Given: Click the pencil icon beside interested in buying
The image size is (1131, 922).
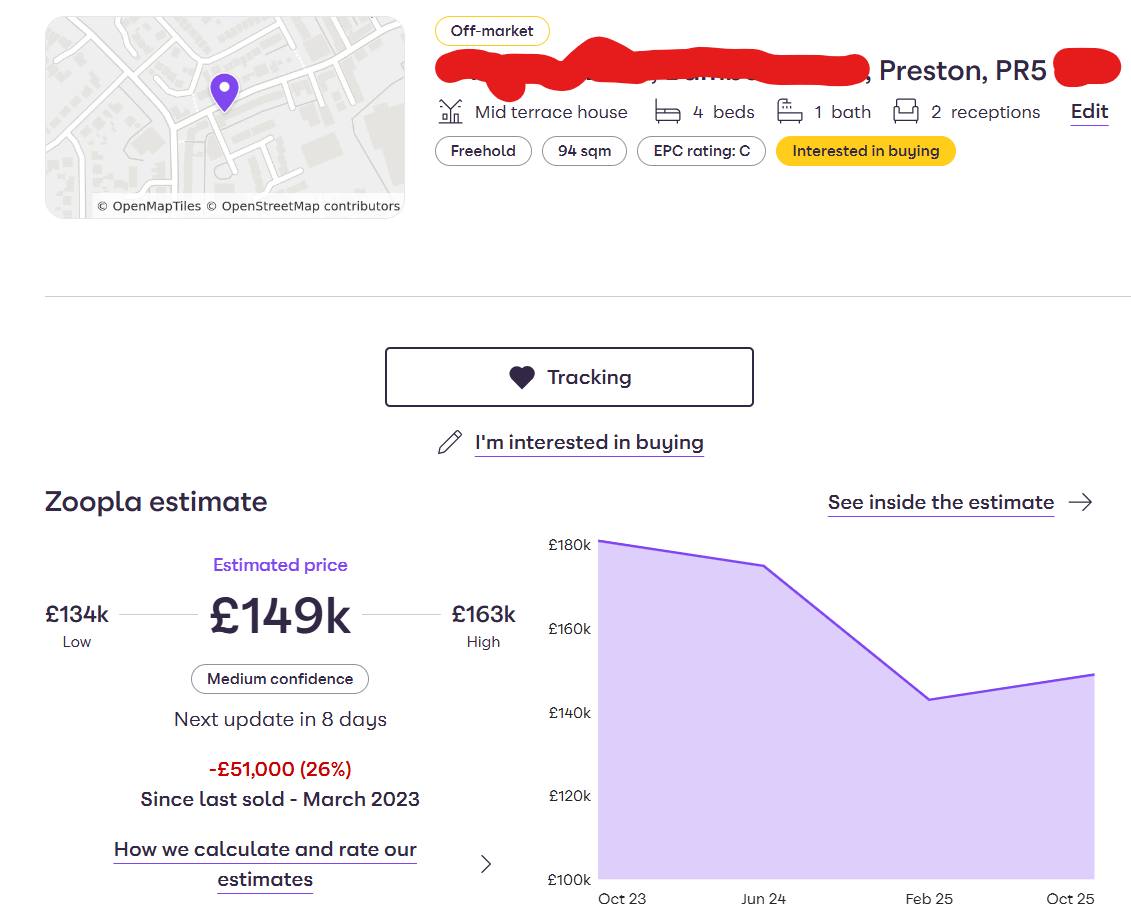Looking at the screenshot, I should pos(450,442).
